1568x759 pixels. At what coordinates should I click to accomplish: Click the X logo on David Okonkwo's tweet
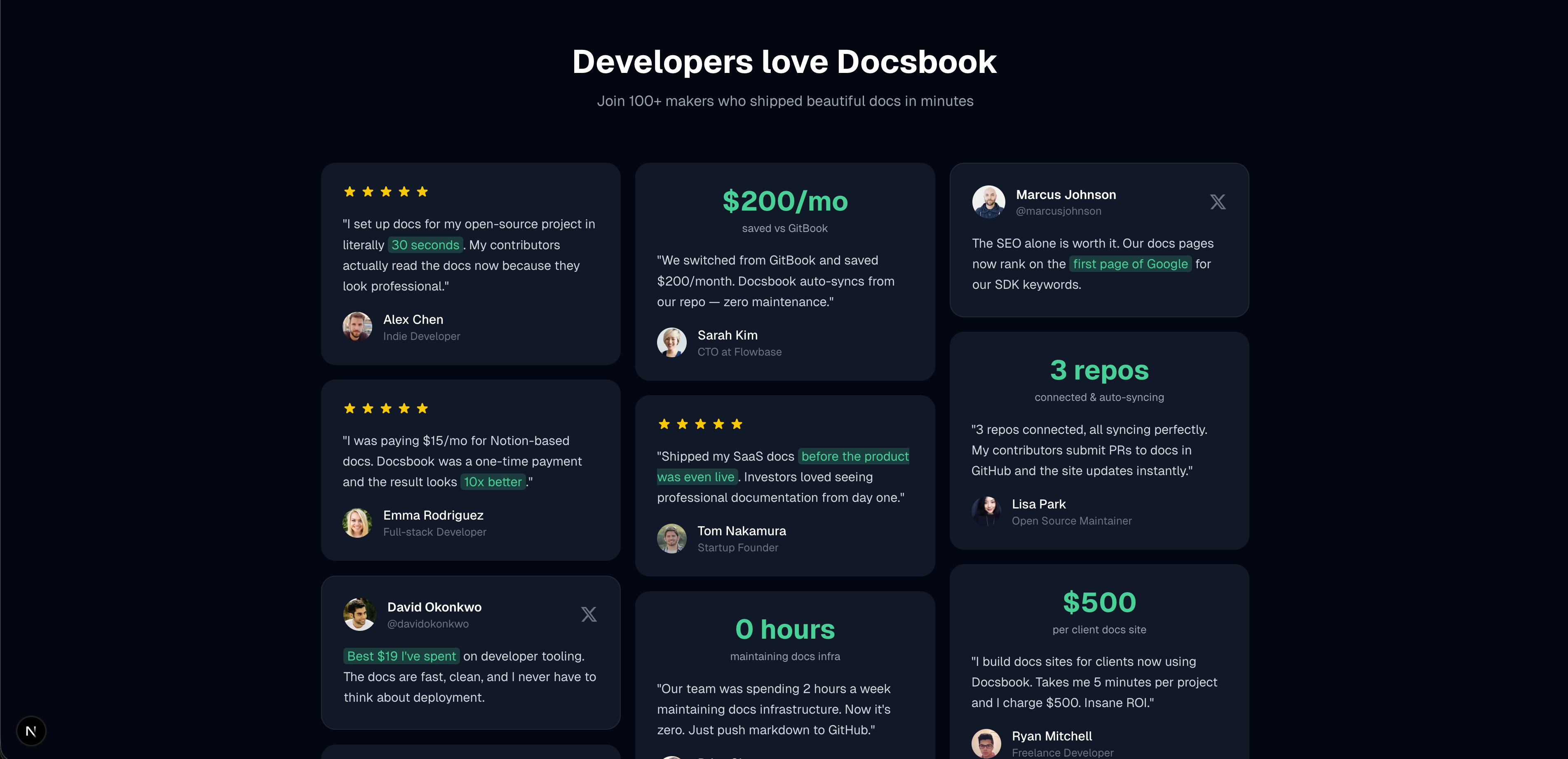588,614
